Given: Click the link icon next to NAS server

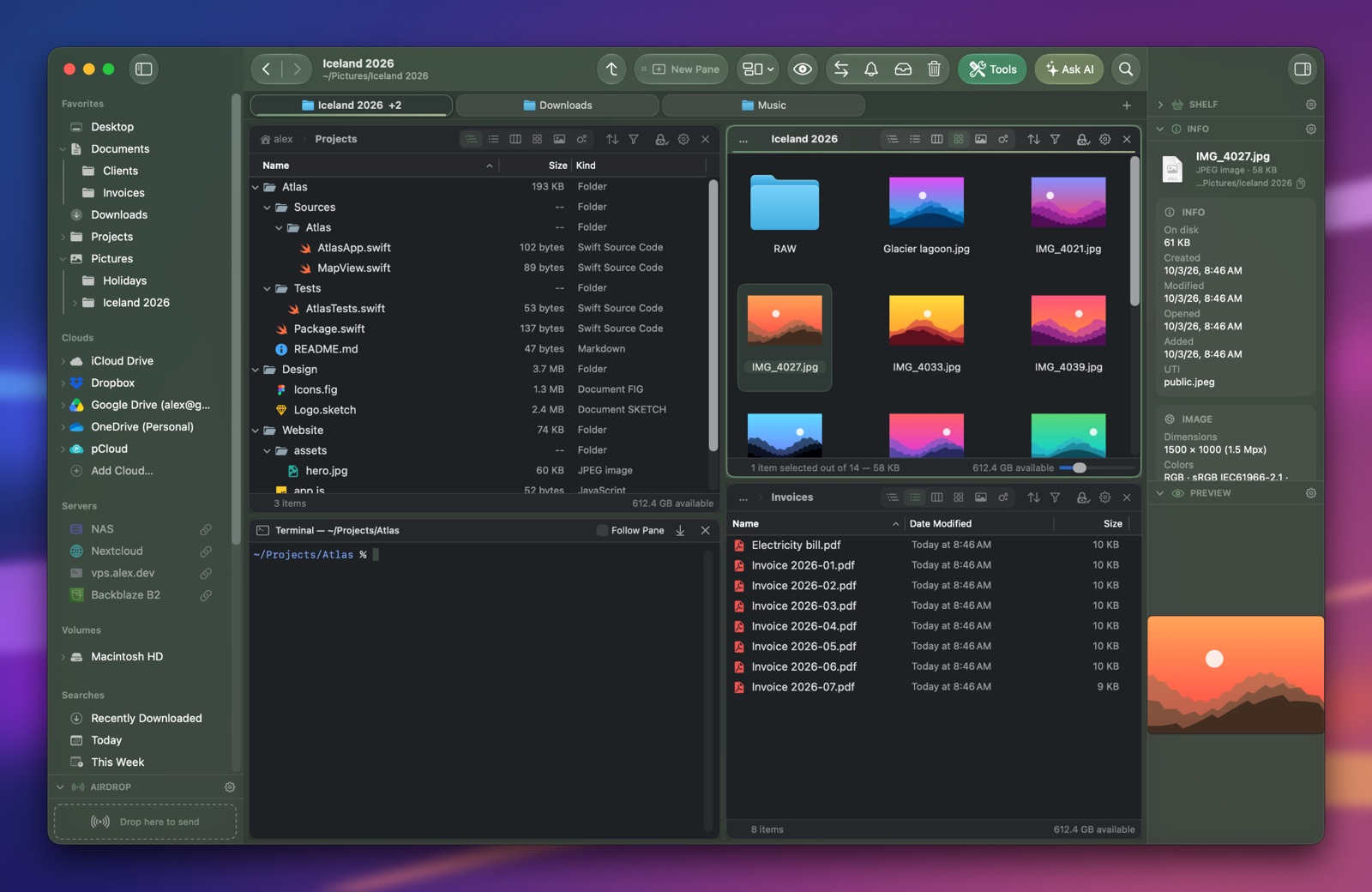Looking at the screenshot, I should [206, 529].
